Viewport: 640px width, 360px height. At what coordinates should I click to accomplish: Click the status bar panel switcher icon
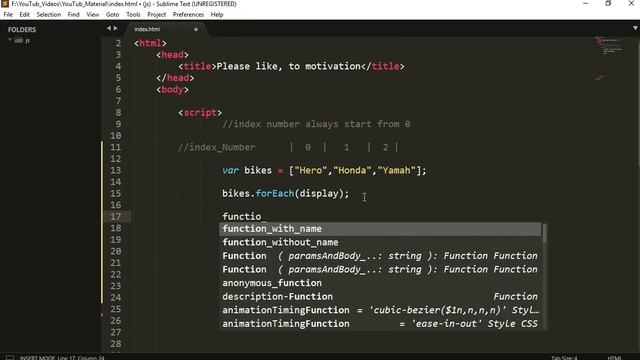pos(10,358)
